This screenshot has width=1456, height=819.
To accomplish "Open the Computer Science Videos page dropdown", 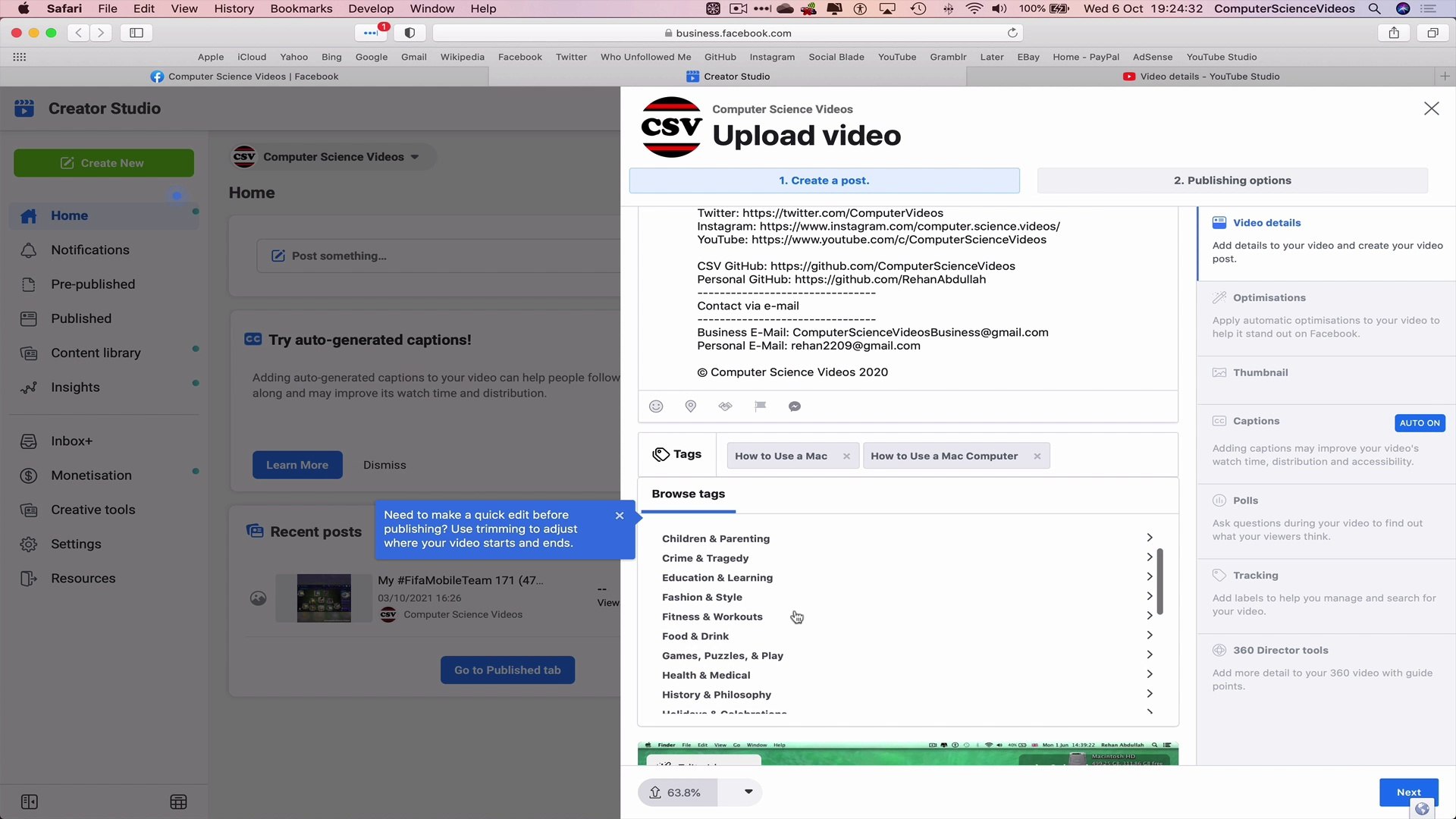I will coord(416,157).
